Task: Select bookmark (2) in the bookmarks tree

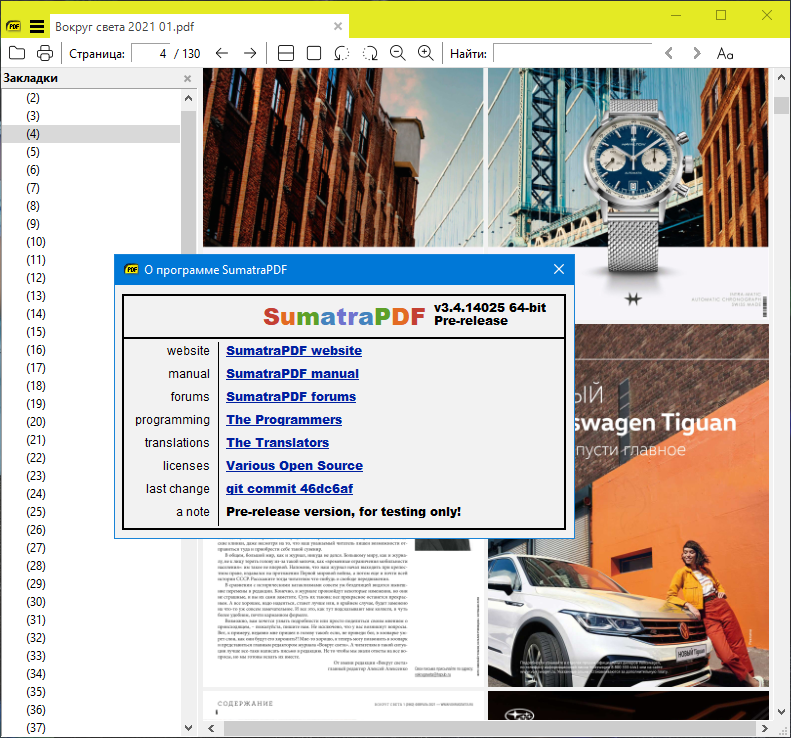Action: [x=33, y=98]
